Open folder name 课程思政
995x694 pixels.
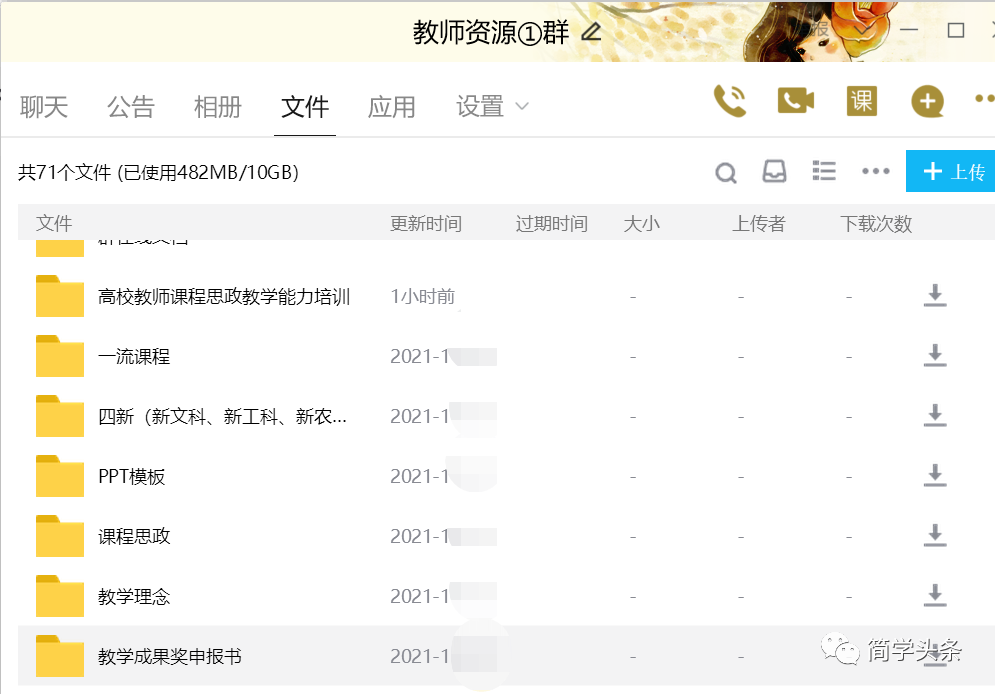click(x=134, y=537)
